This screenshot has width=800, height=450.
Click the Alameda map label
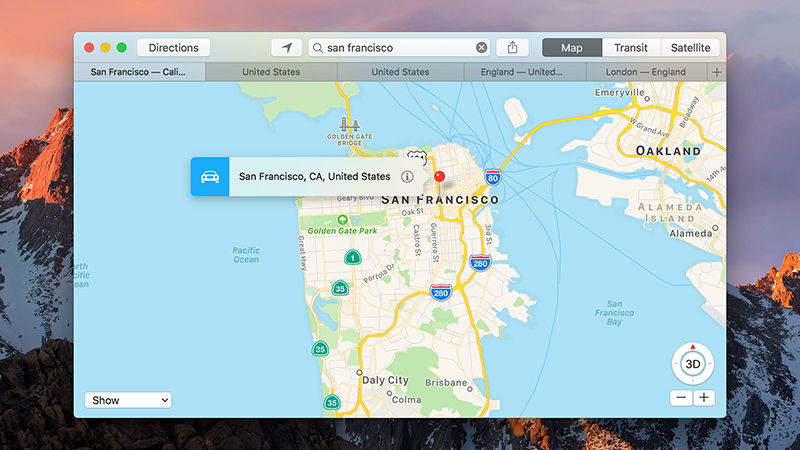click(x=691, y=234)
